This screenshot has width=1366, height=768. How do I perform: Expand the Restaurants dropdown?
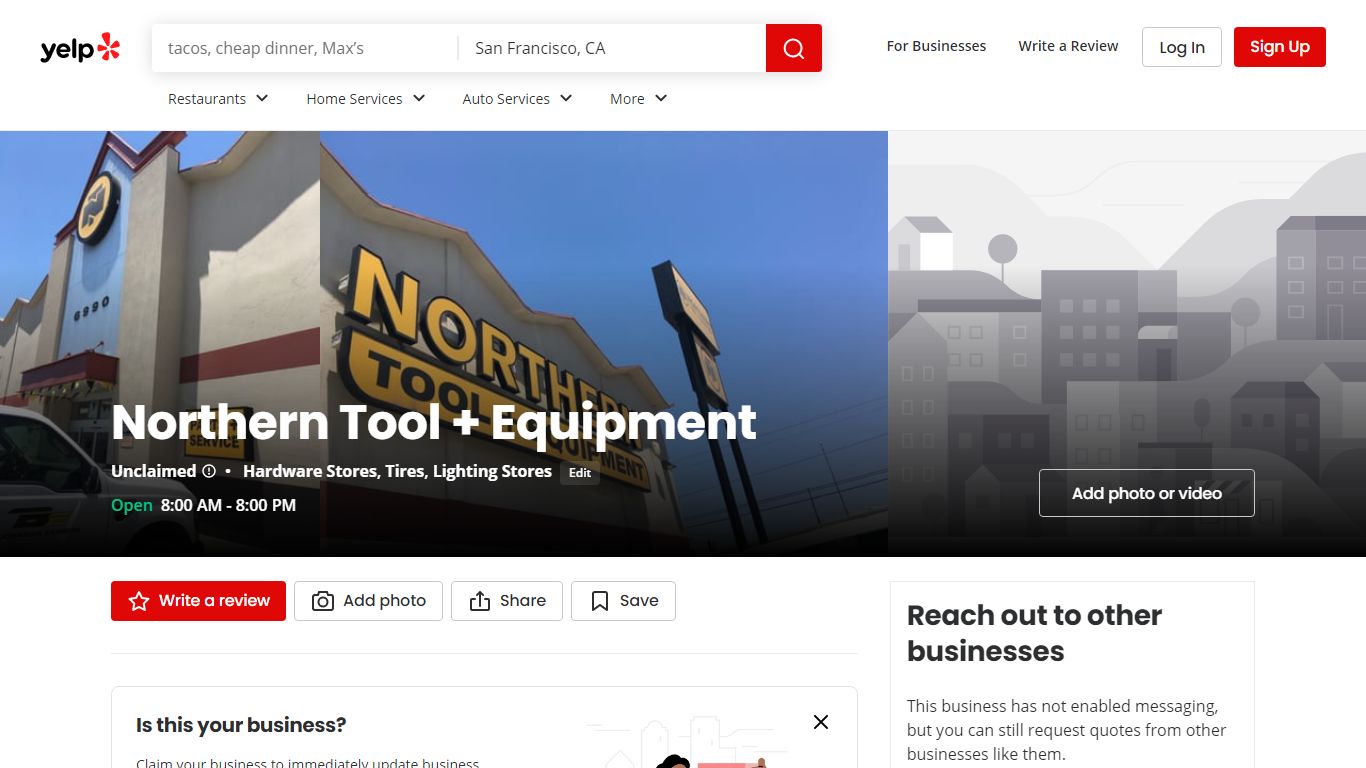218,99
